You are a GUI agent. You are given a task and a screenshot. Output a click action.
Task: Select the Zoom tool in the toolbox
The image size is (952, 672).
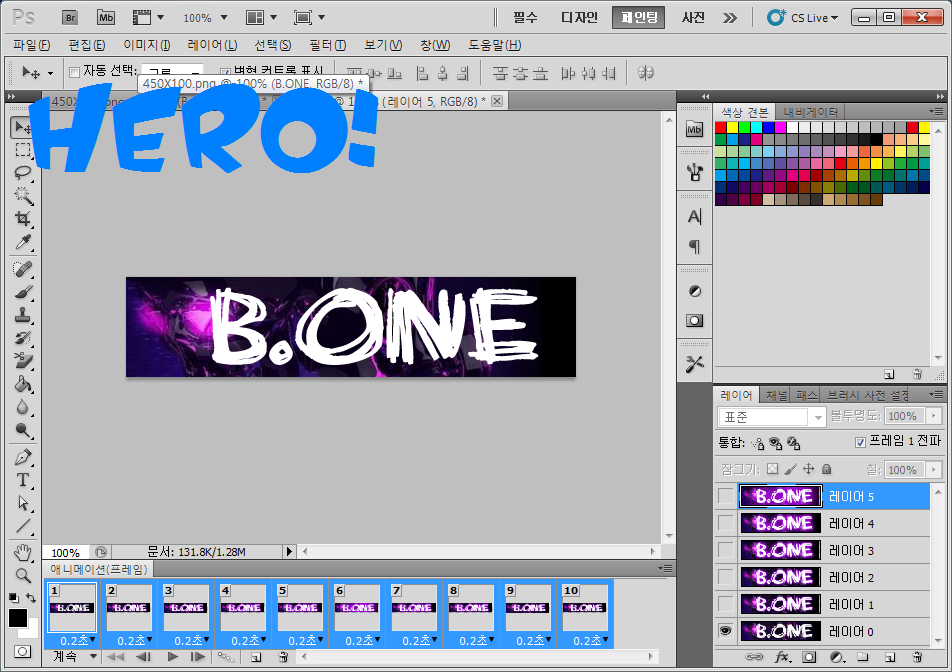[x=22, y=575]
